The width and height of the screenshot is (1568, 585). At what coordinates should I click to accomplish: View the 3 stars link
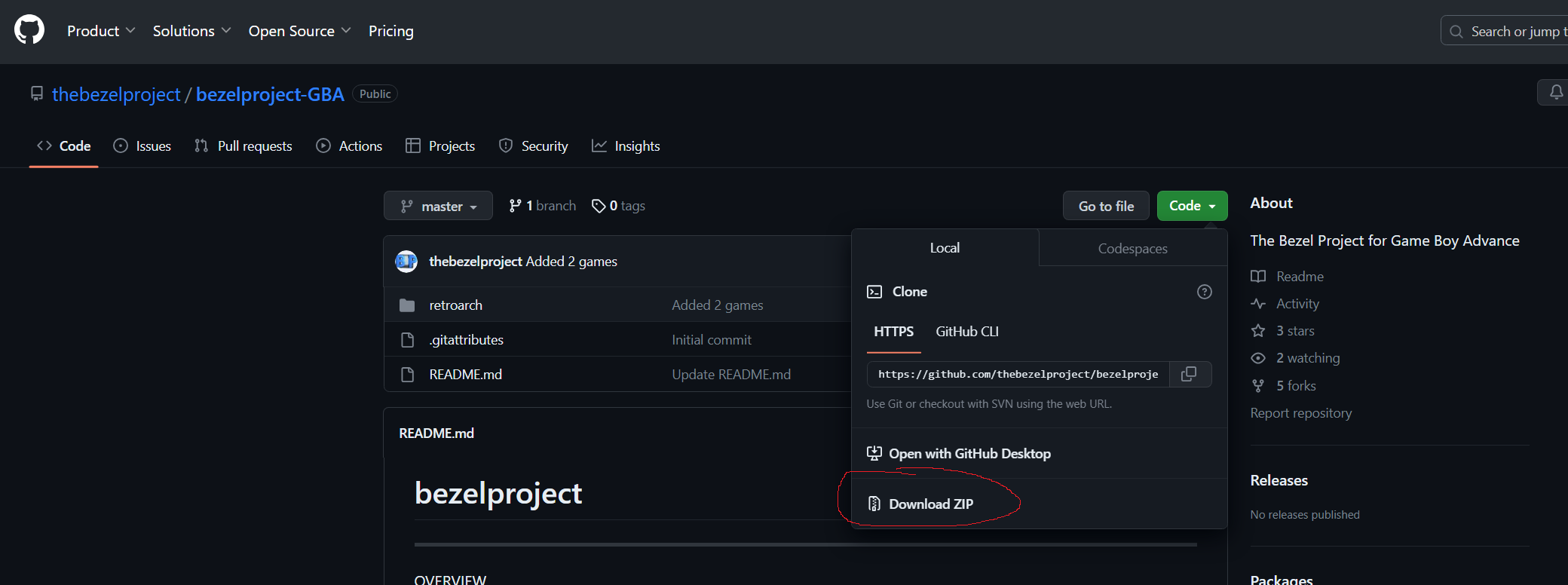pyautogui.click(x=1295, y=331)
